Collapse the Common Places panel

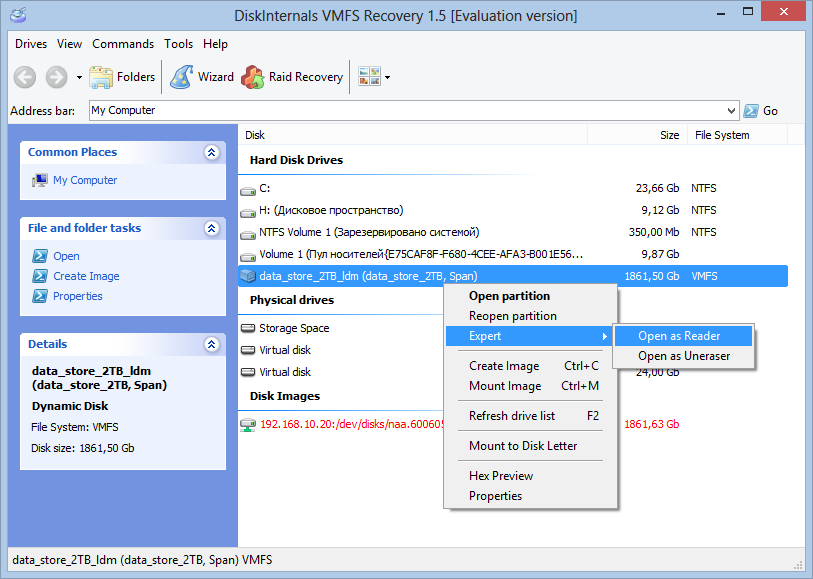point(211,152)
